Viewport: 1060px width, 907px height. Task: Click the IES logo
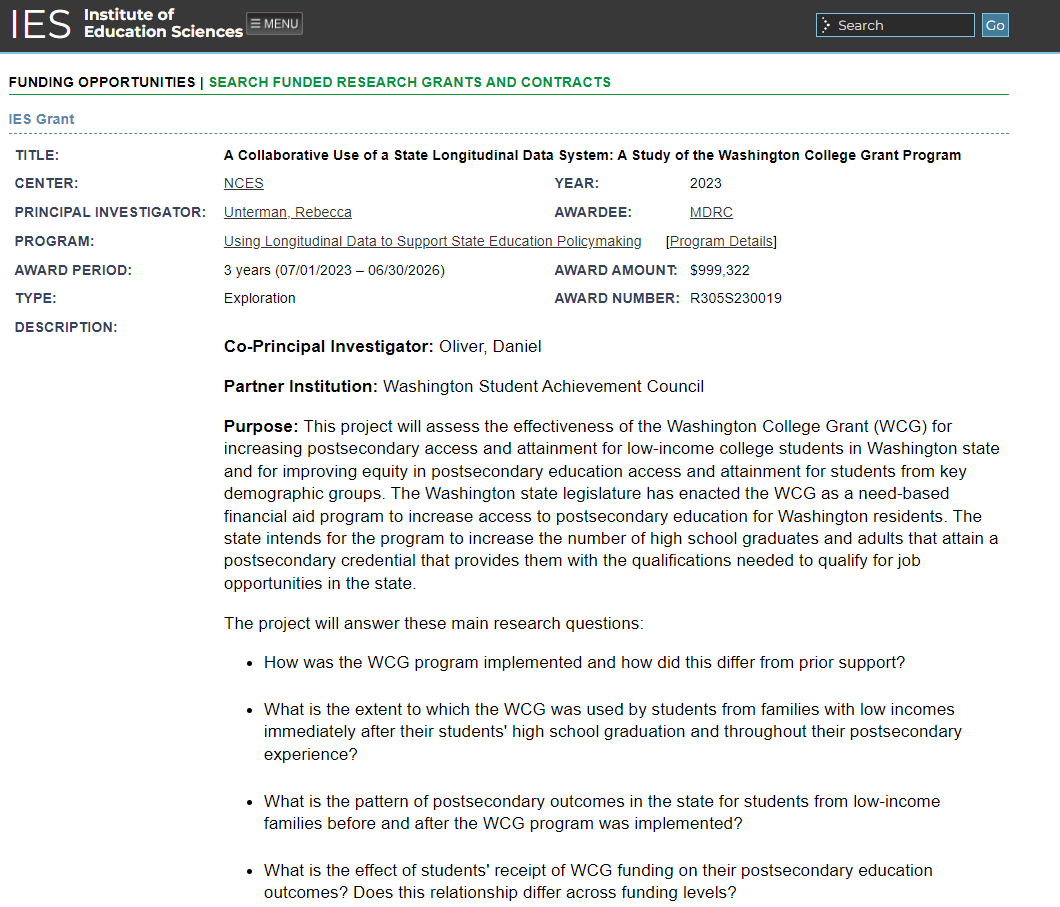click(41, 24)
